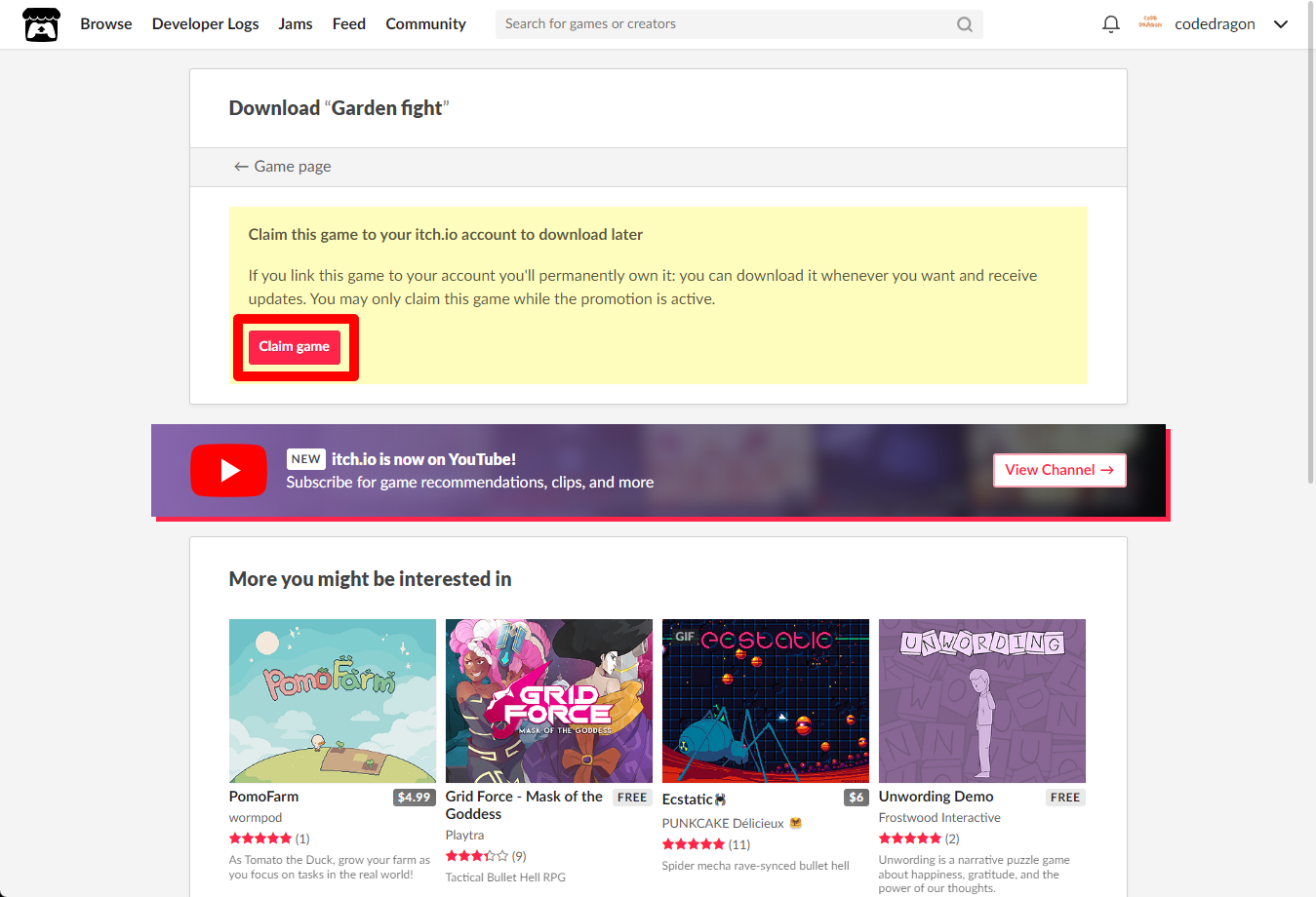This screenshot has width=1316, height=897.
Task: Click 'More you might be interested in' heading
Action: pos(370,579)
